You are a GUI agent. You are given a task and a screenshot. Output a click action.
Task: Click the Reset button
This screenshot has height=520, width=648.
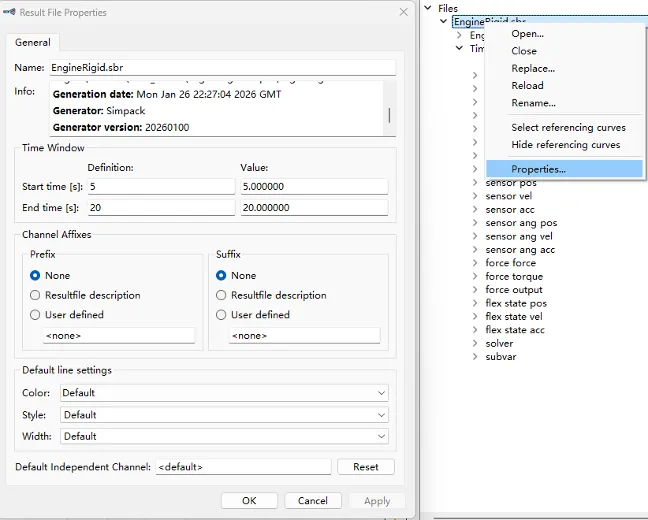point(365,467)
